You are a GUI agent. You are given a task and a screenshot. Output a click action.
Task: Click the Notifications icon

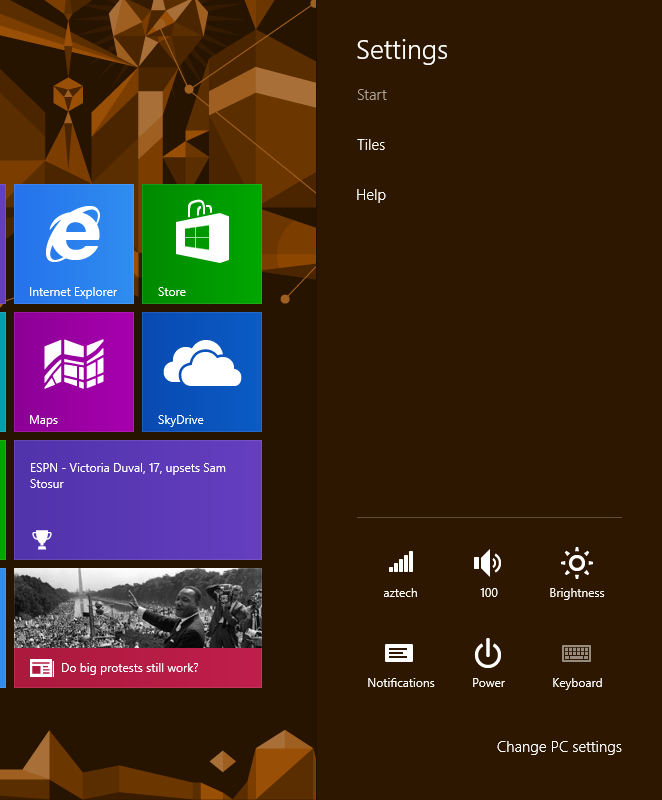tap(399, 653)
